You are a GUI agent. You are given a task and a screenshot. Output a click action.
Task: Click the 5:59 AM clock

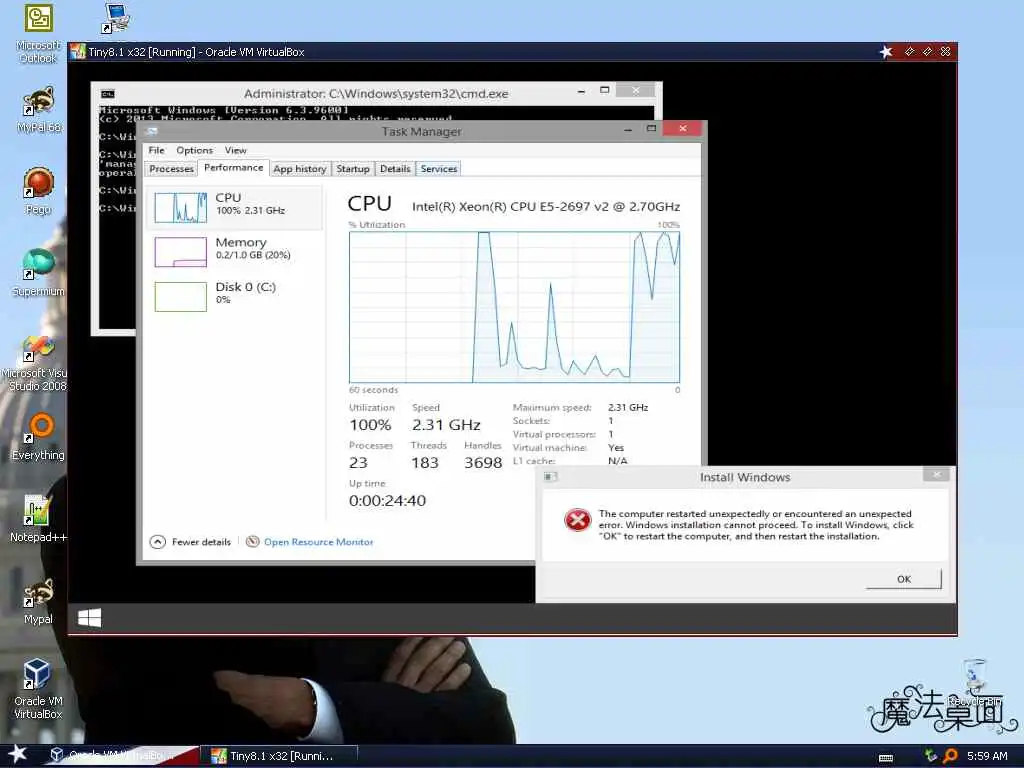point(987,756)
